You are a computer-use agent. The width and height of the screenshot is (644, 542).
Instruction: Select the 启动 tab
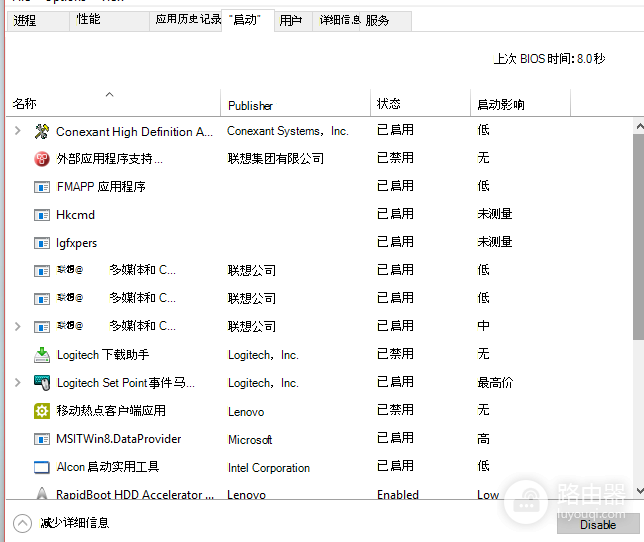click(248, 21)
